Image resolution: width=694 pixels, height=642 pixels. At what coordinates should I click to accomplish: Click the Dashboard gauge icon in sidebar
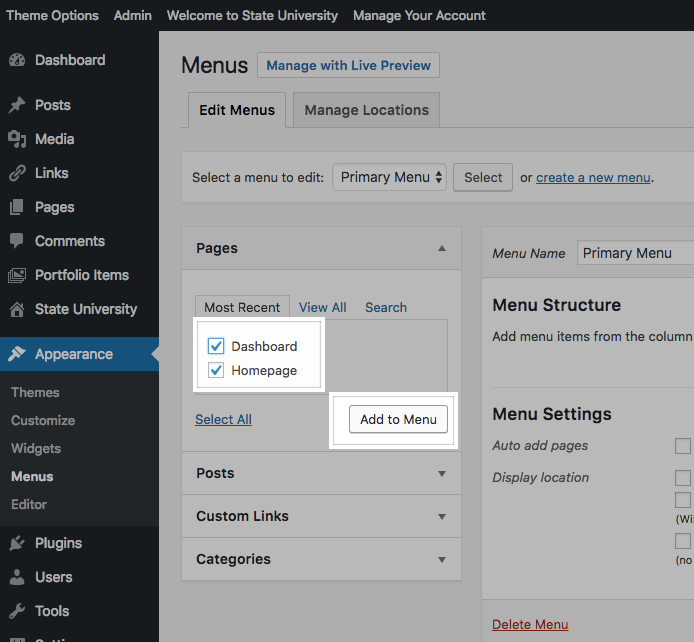tap(17, 60)
